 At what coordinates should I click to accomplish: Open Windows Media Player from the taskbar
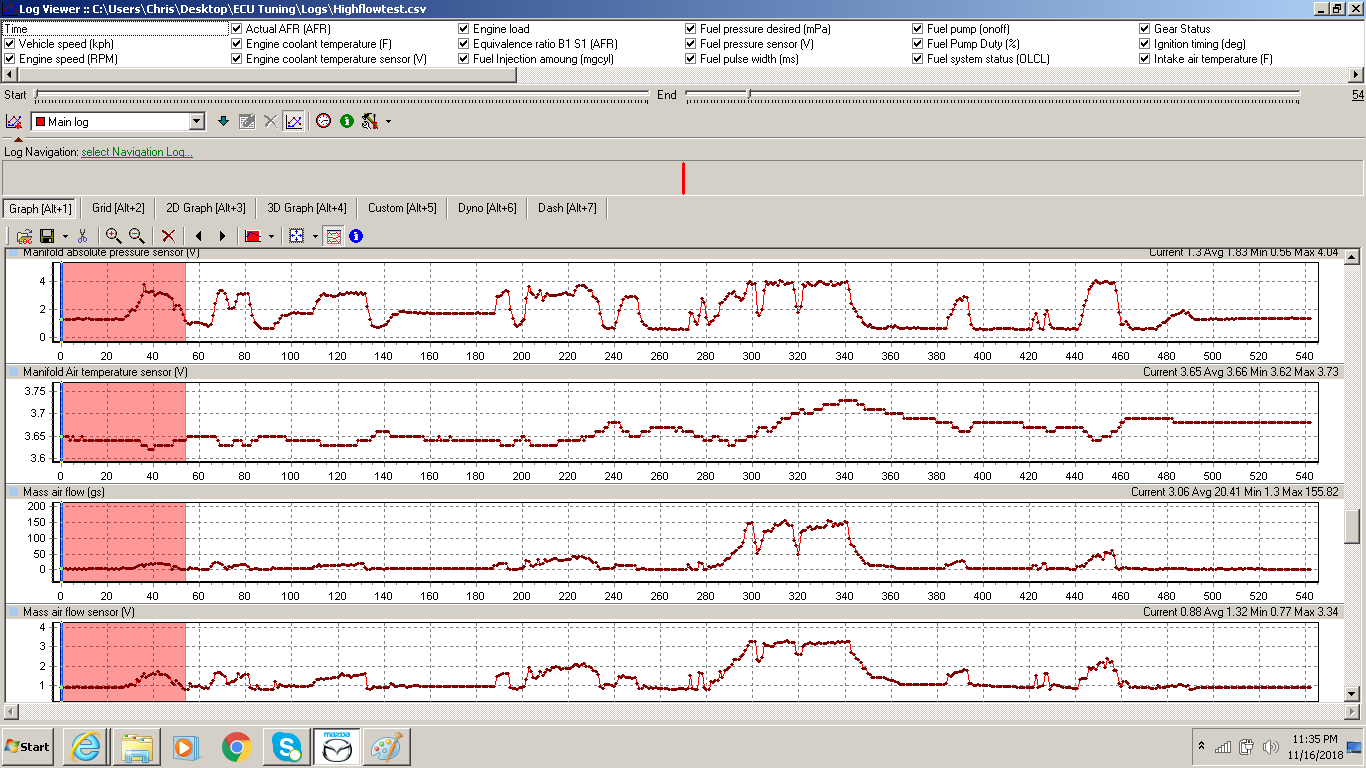186,747
